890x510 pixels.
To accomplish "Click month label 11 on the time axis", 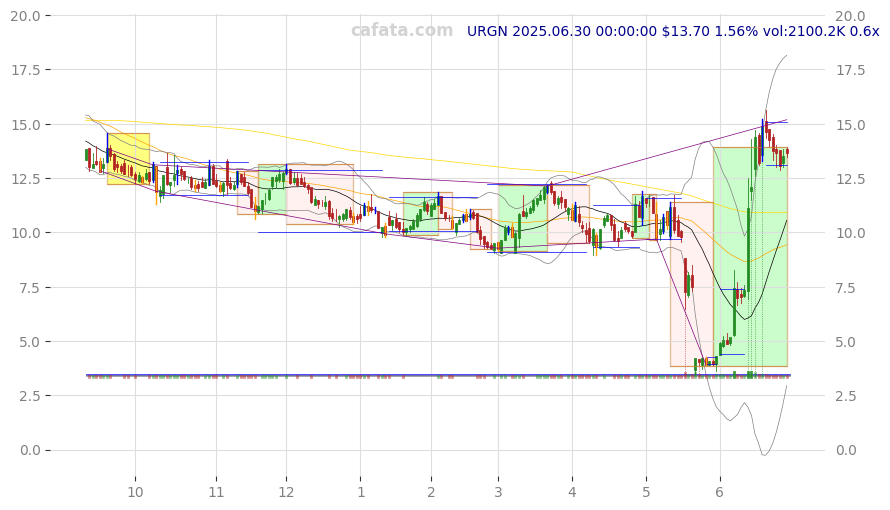I will 216,492.
